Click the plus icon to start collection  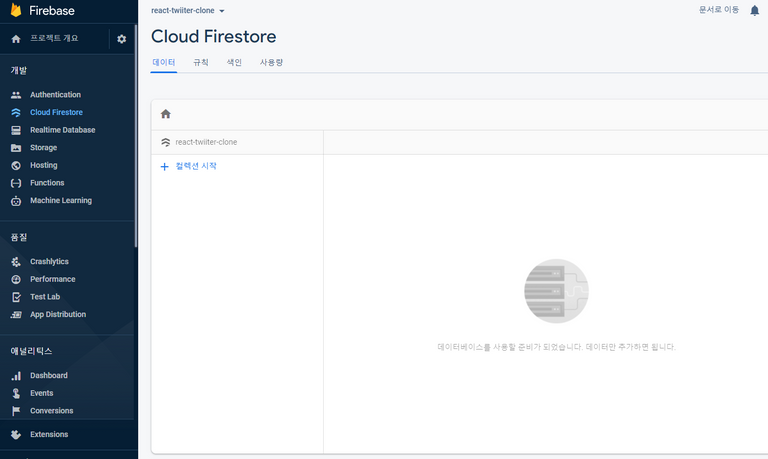[165, 167]
